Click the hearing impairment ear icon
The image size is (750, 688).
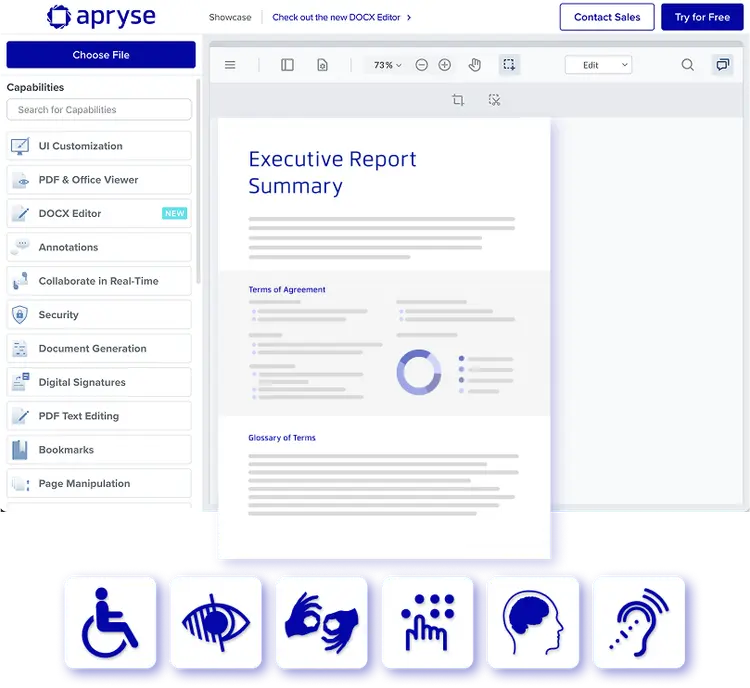click(639, 622)
